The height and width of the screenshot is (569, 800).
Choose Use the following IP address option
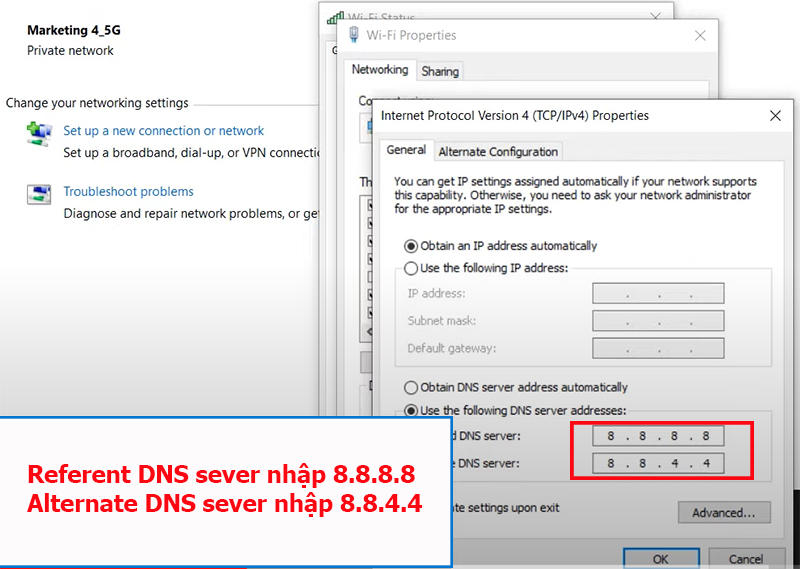[411, 268]
